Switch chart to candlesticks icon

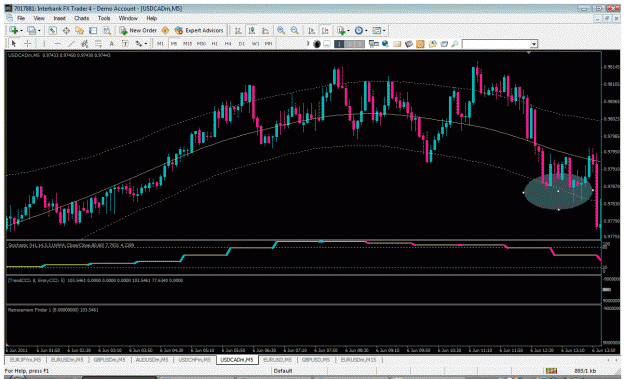[x=252, y=30]
